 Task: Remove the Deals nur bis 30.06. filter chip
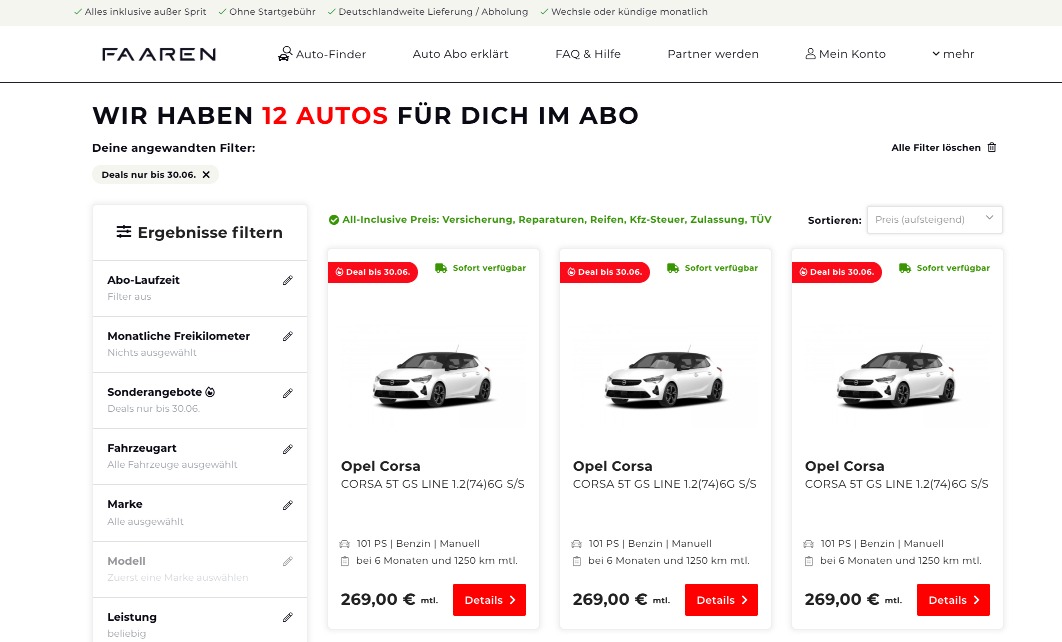[206, 175]
